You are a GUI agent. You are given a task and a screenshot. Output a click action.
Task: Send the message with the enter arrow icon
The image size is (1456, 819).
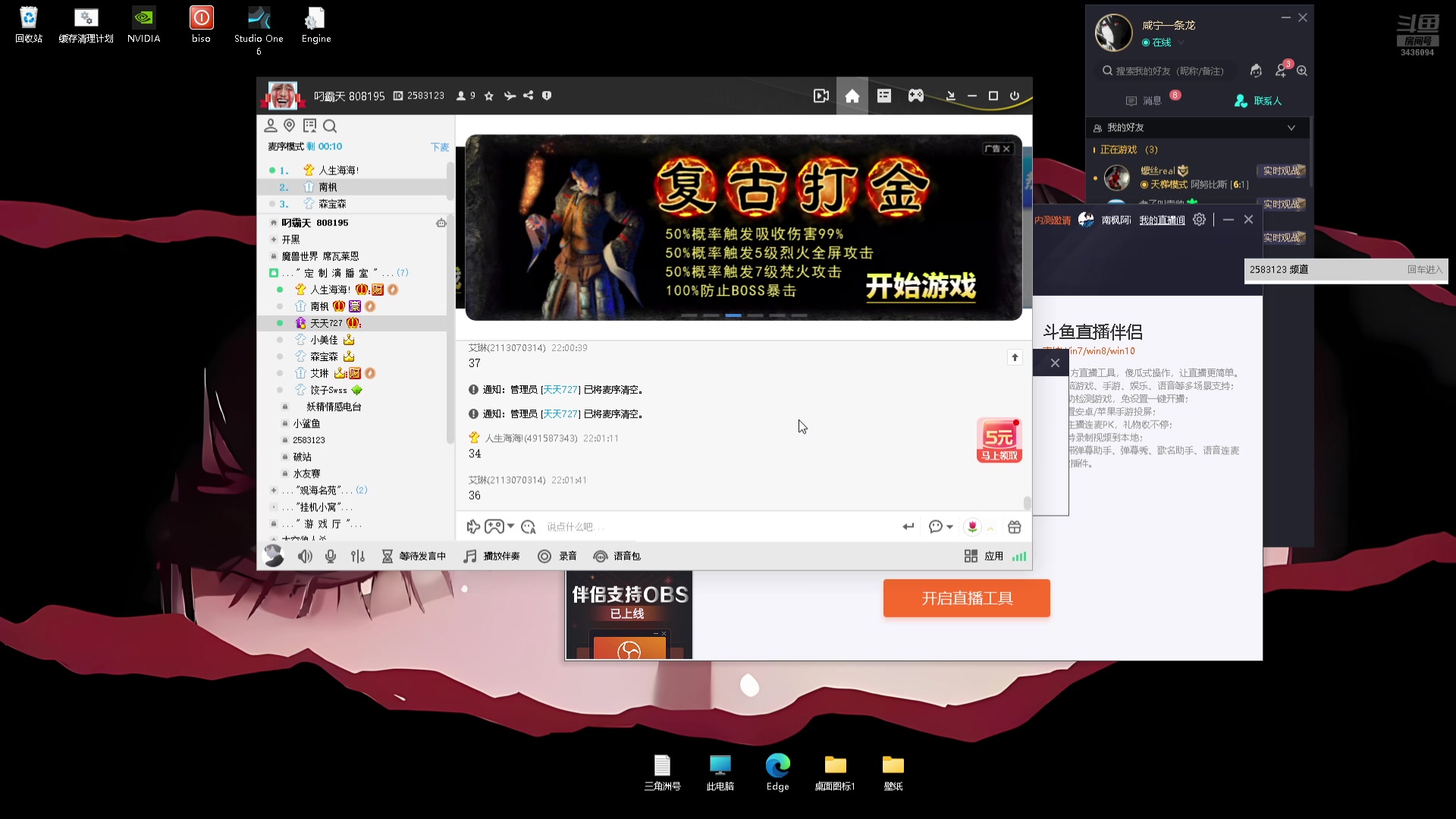coord(908,527)
